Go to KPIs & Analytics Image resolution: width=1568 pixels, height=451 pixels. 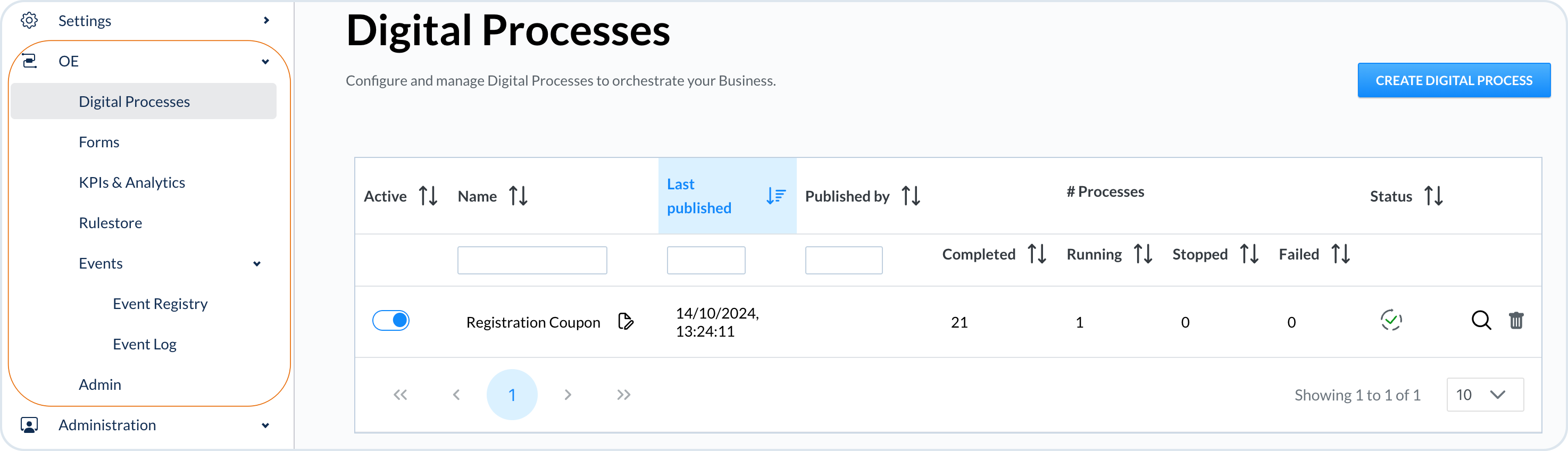tap(132, 182)
